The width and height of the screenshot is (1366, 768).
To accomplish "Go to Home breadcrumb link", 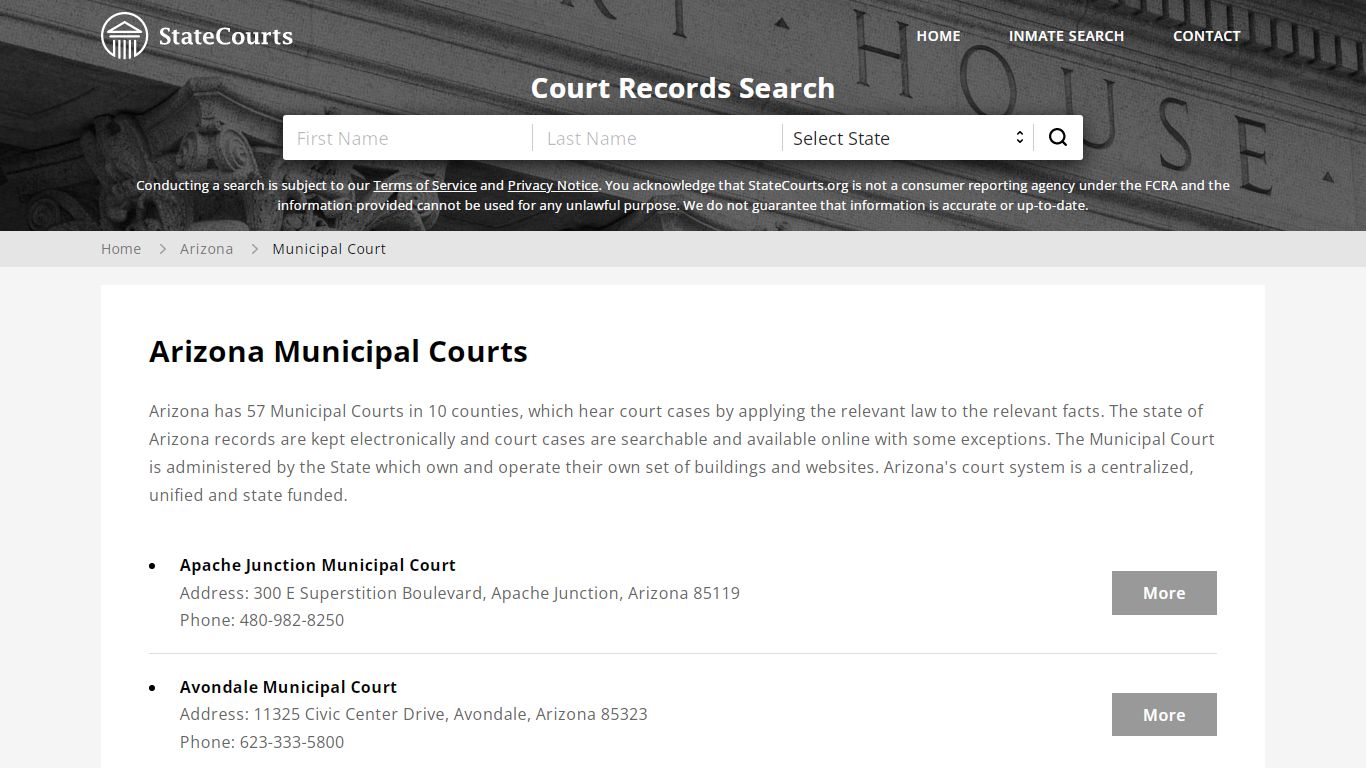I will (x=121, y=249).
